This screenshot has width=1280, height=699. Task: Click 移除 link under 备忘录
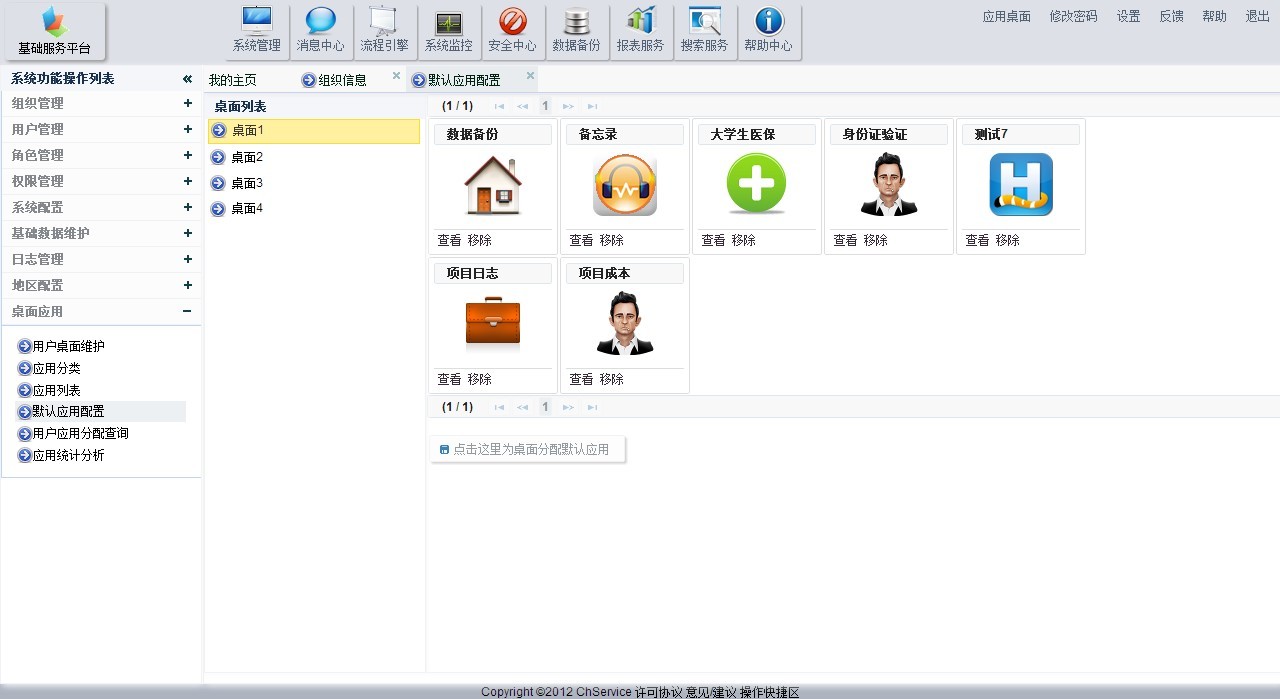click(611, 240)
